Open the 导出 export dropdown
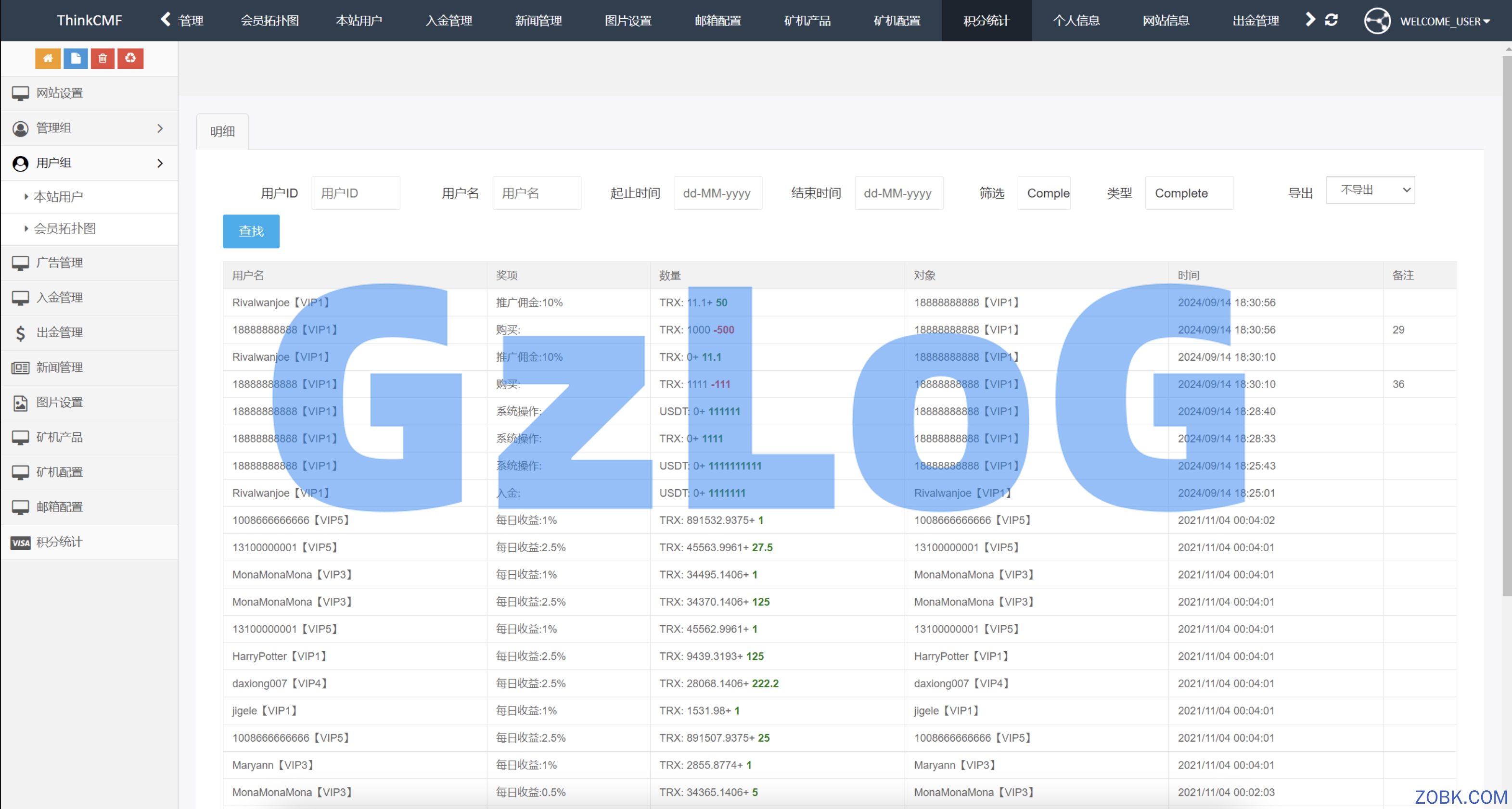The image size is (1512, 809). (x=1370, y=190)
